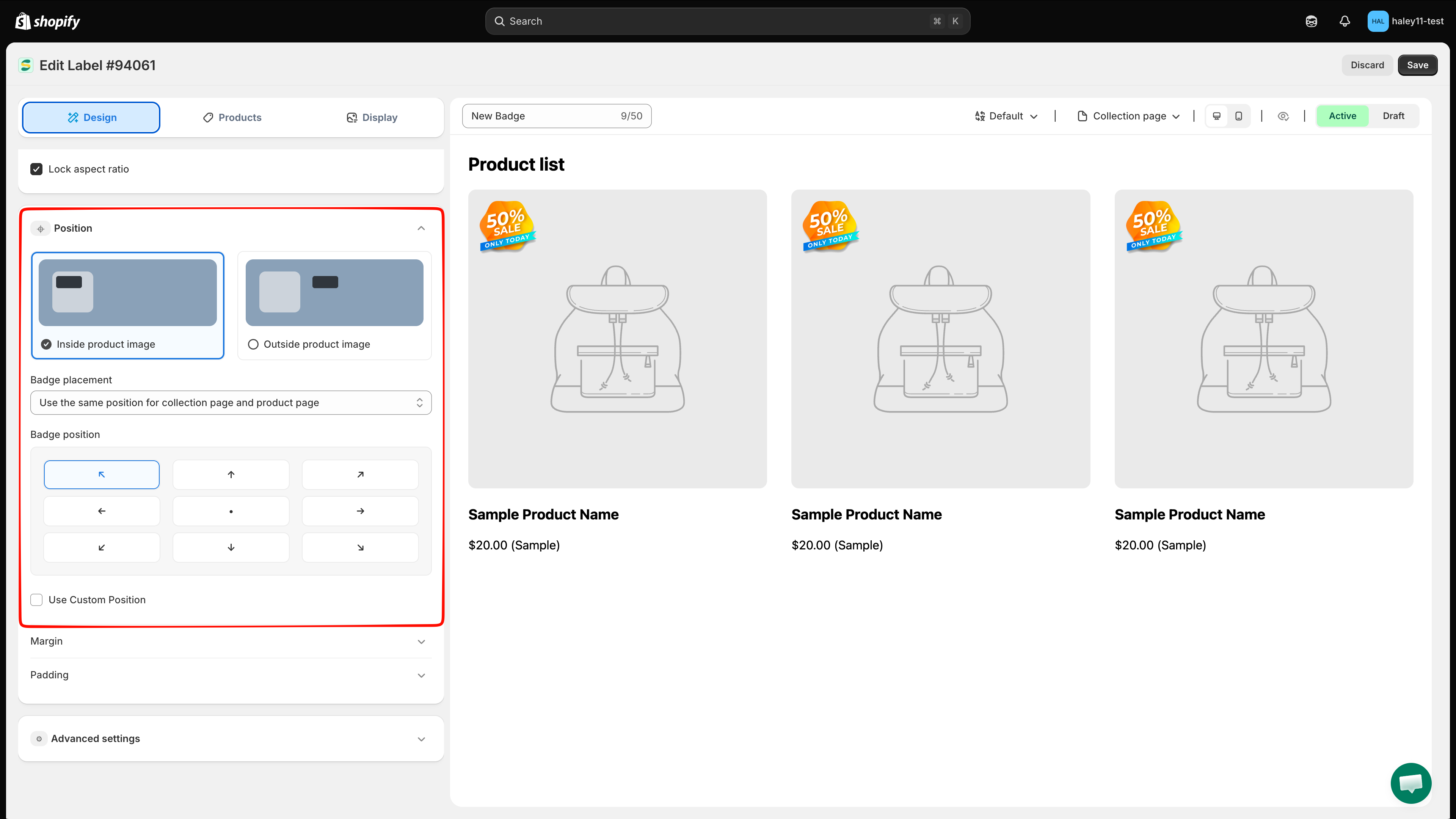1456x819 pixels.
Task: Set badge position to top-center arrow
Action: (x=231, y=474)
